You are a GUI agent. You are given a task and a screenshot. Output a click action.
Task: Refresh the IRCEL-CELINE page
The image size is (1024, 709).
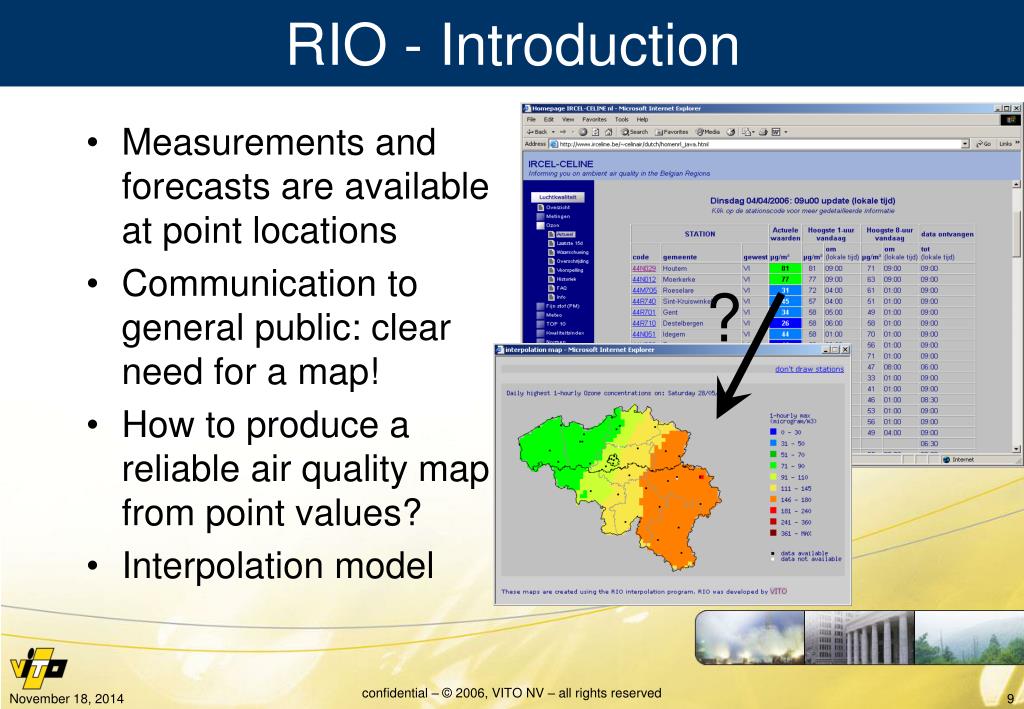(596, 132)
